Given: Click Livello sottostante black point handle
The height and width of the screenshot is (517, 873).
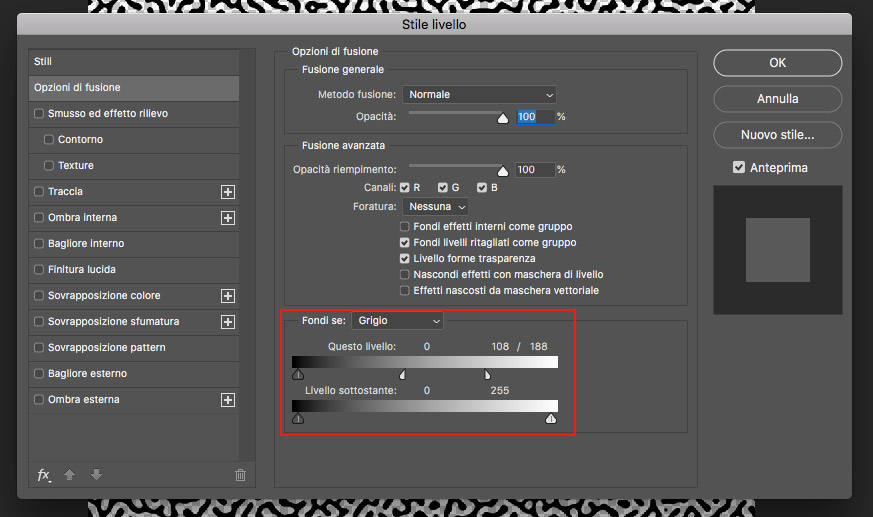Looking at the screenshot, I should 298,418.
